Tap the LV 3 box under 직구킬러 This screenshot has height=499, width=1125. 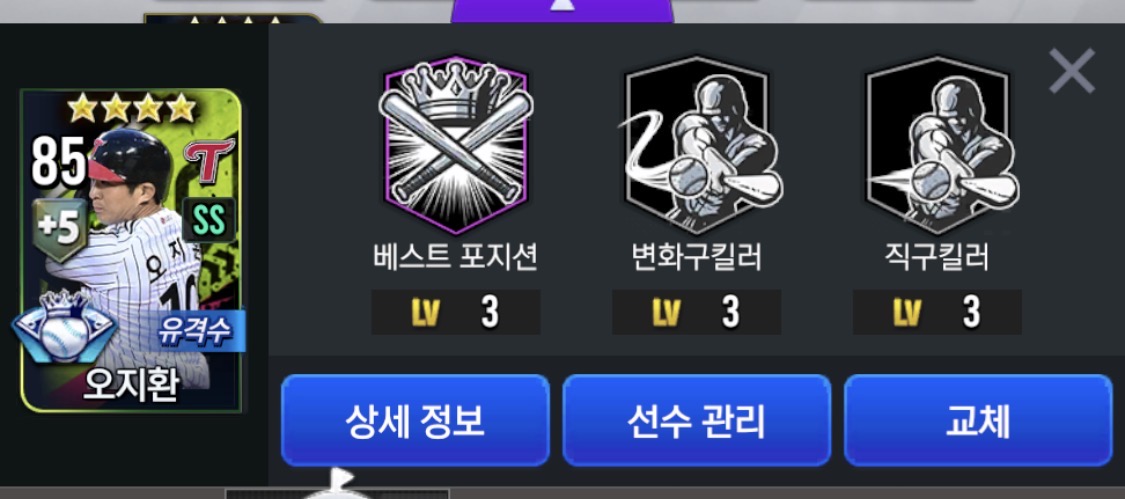(937, 312)
